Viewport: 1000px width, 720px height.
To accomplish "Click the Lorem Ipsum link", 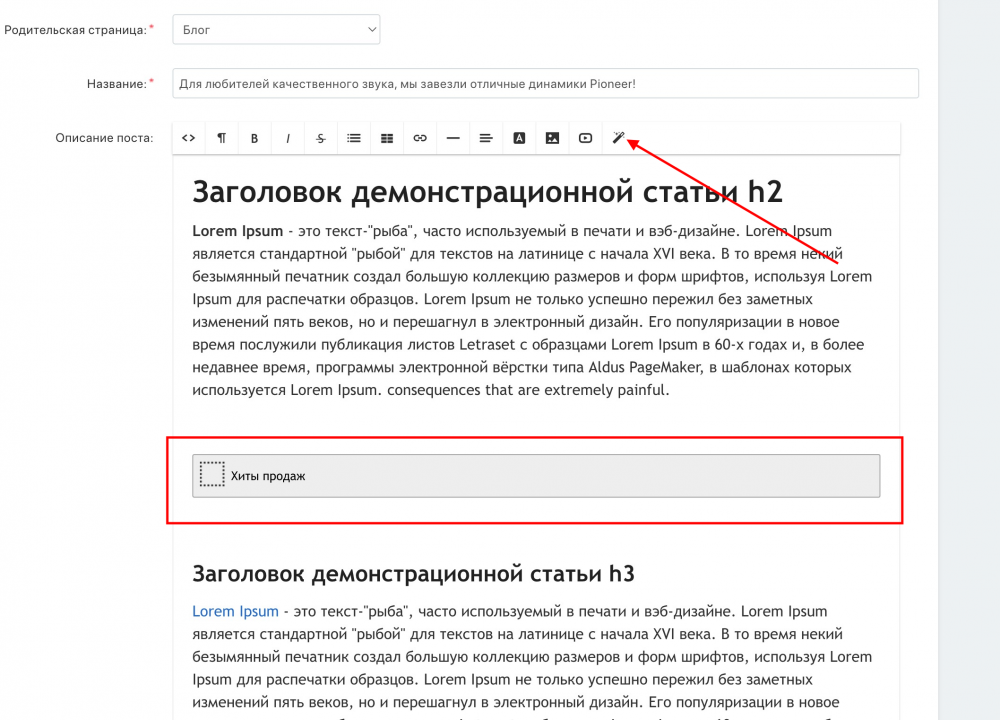I will 235,611.
